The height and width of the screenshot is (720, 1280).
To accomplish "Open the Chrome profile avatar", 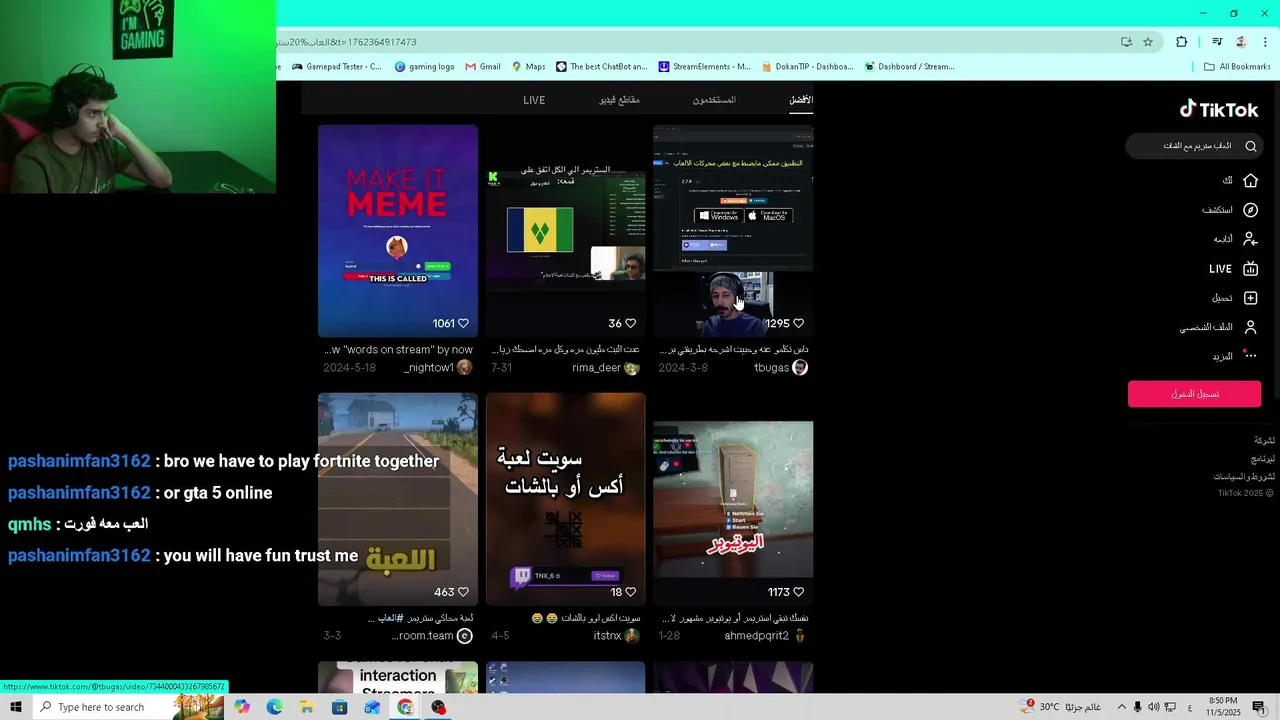I will [x=1241, y=42].
